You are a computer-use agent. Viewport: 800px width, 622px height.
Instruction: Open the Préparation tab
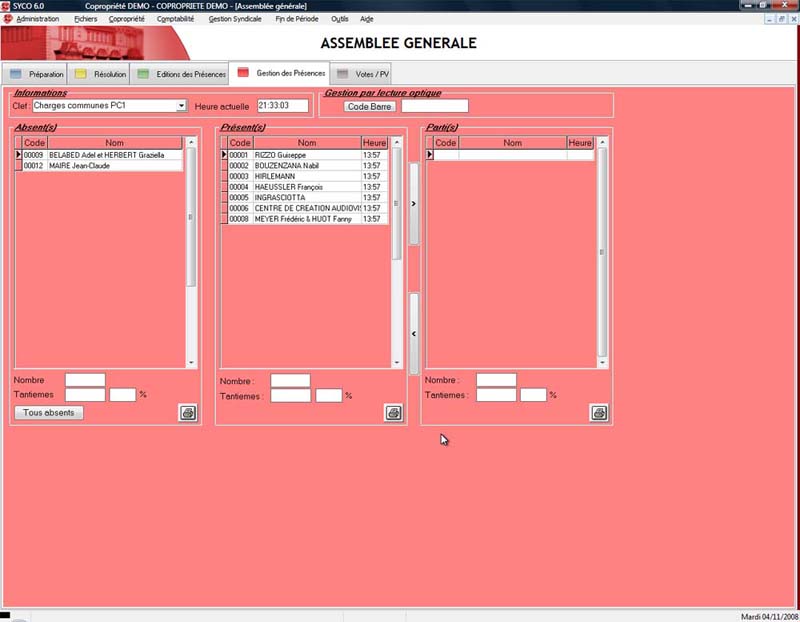click(36, 74)
